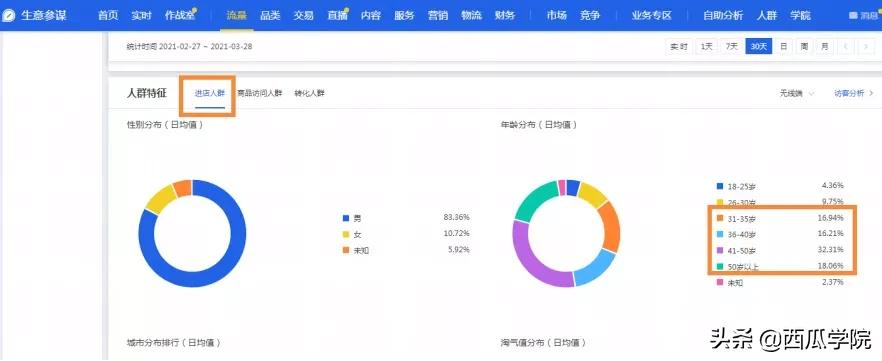Click the 淘气值分布（日均值） heading
882x361 pixels.
[x=543, y=342]
